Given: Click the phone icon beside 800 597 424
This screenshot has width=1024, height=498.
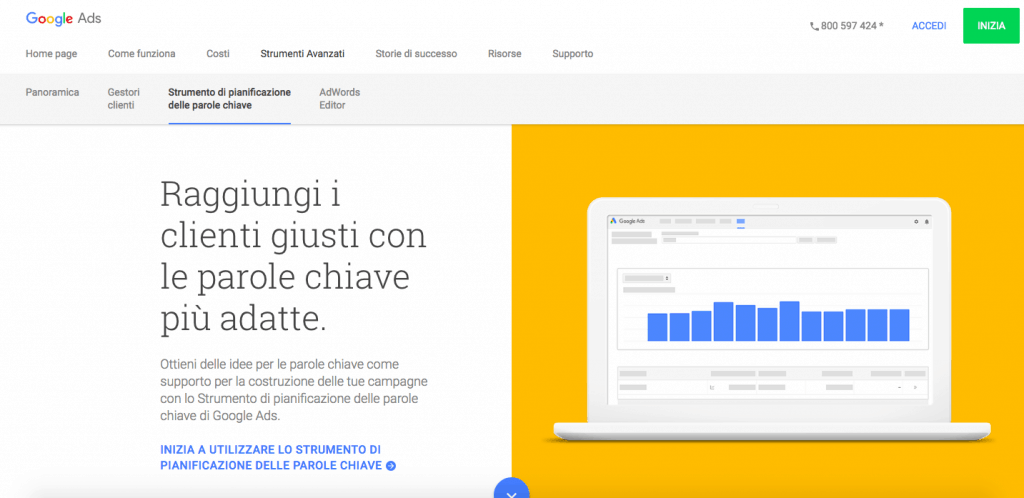Looking at the screenshot, I should 814,27.
